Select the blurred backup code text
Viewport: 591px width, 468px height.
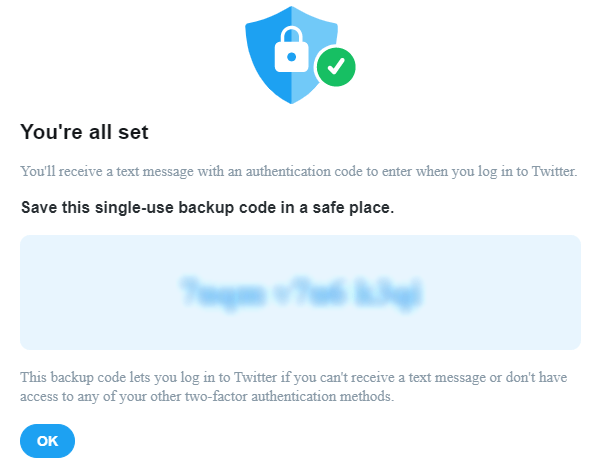(x=300, y=293)
